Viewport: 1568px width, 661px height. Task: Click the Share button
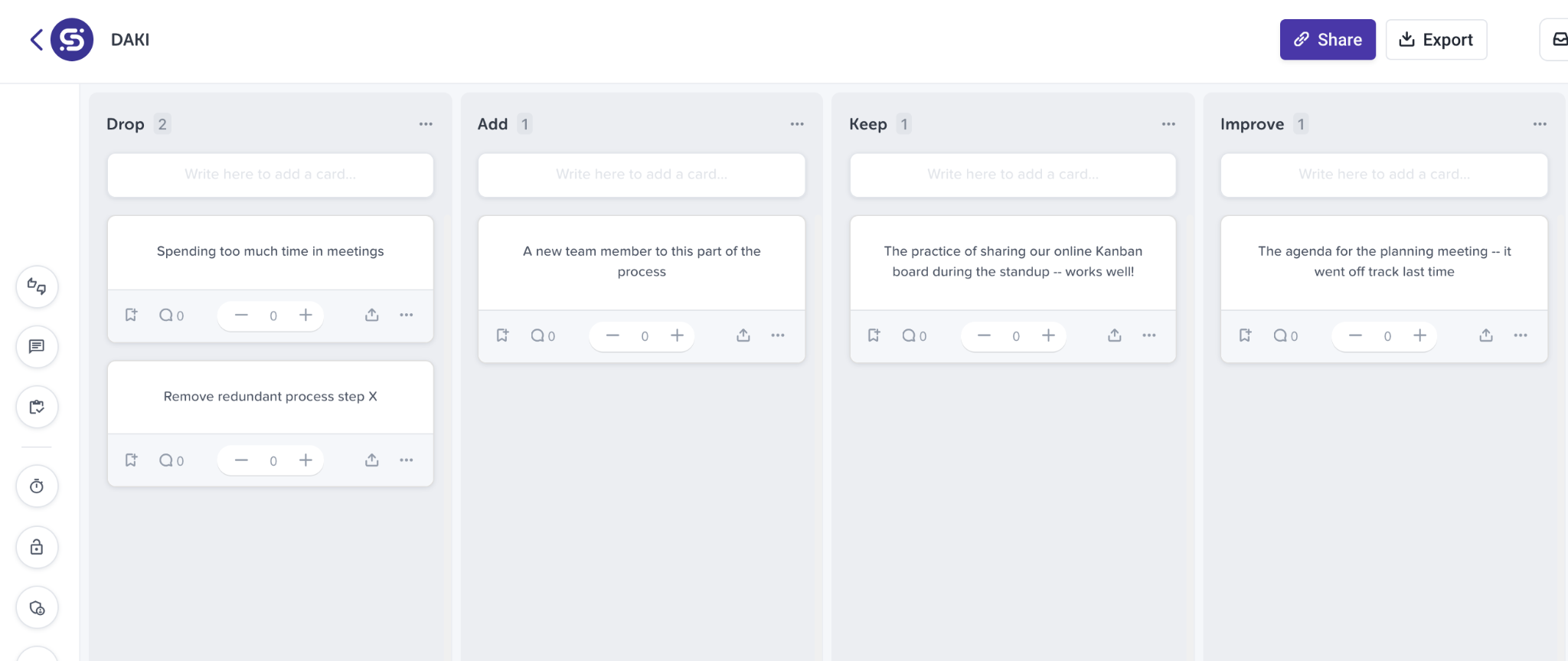(x=1328, y=39)
